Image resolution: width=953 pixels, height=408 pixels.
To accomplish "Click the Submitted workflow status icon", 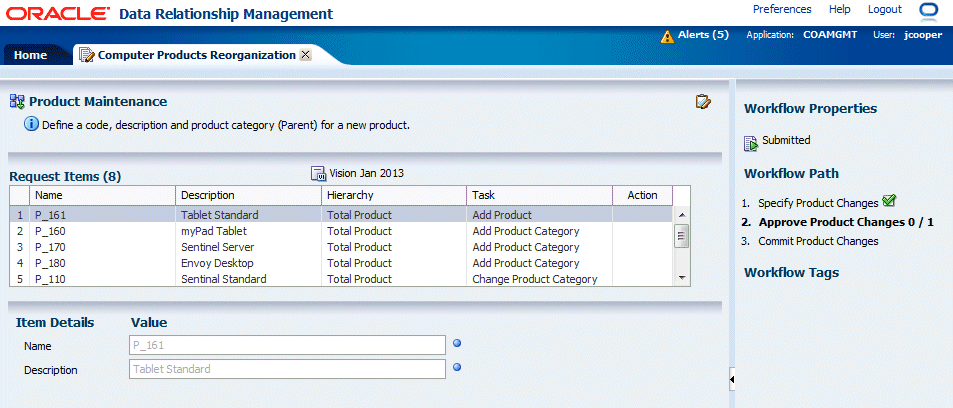I will (751, 142).
